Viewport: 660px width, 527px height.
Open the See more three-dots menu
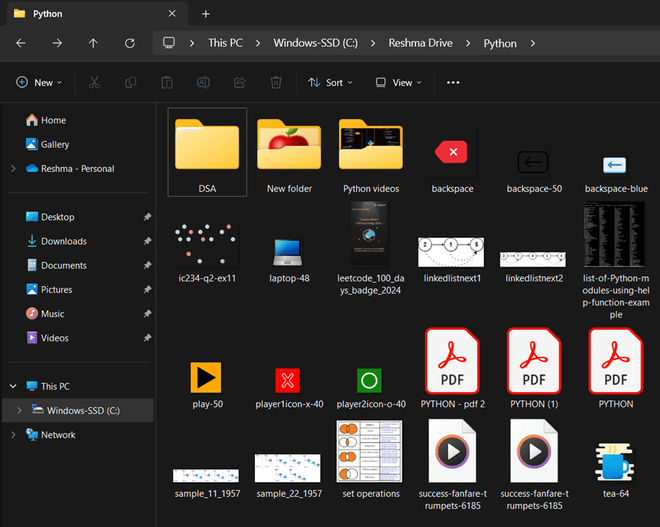click(x=453, y=83)
